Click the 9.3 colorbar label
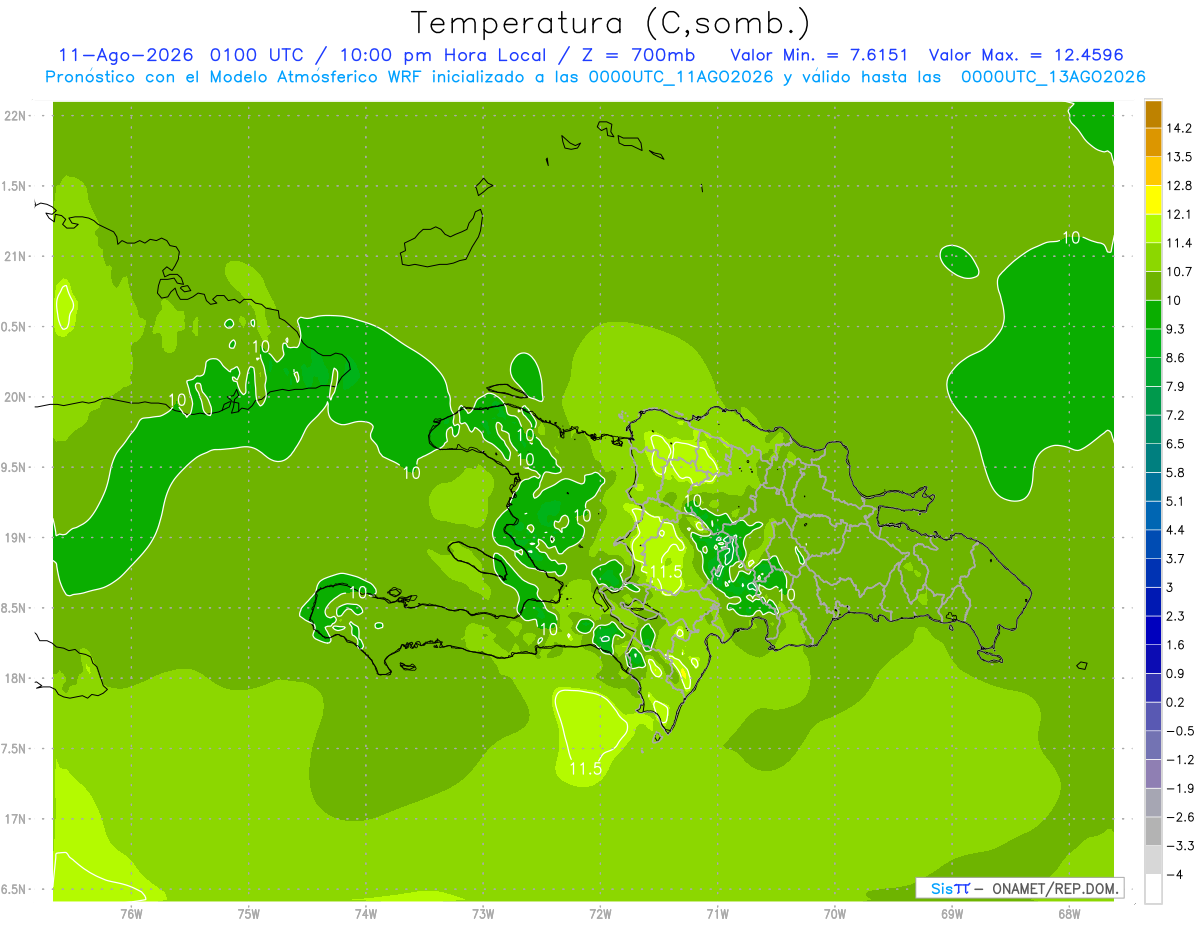The width and height of the screenshot is (1200, 927). (1175, 329)
